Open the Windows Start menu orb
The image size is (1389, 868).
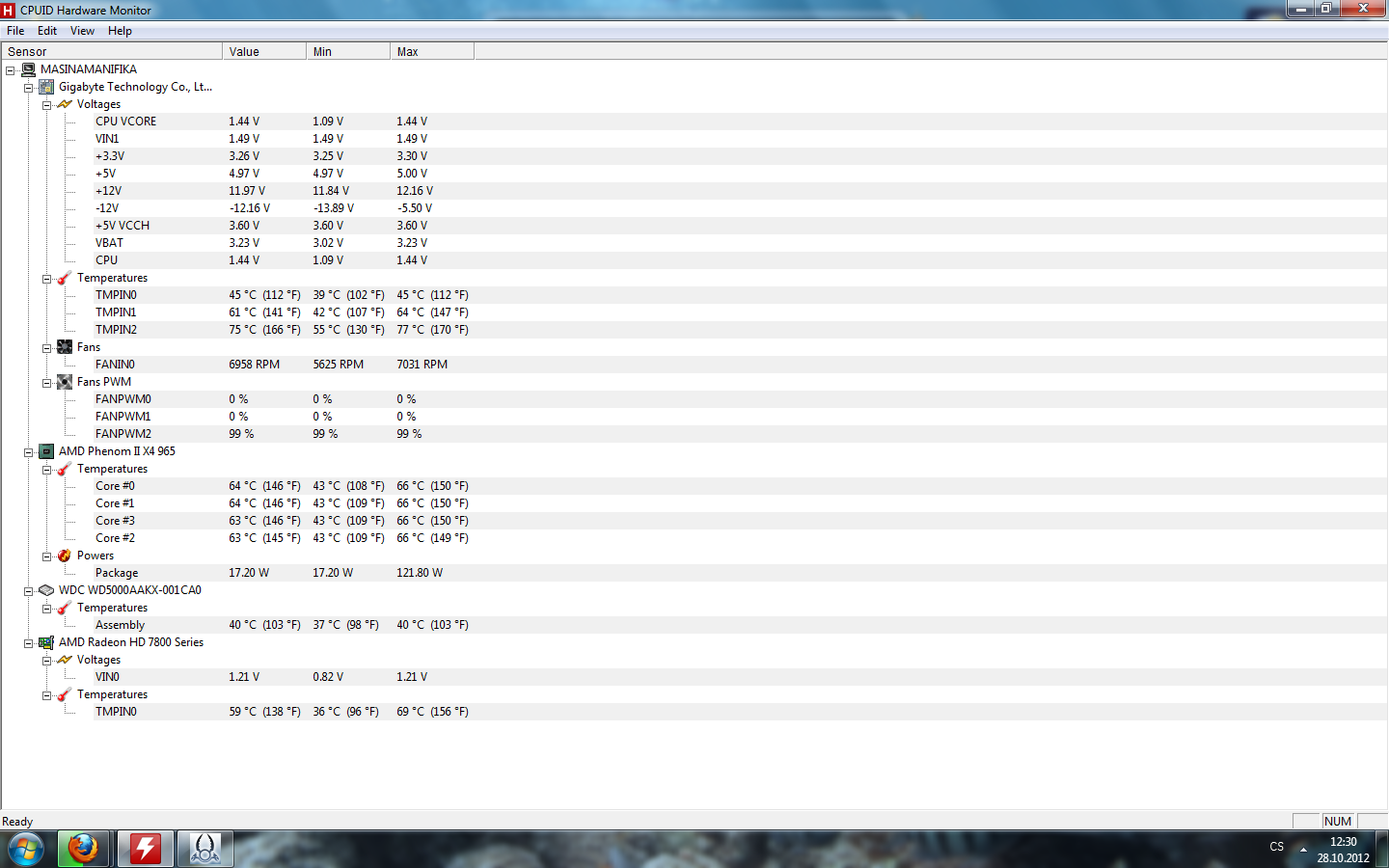pyautogui.click(x=26, y=850)
